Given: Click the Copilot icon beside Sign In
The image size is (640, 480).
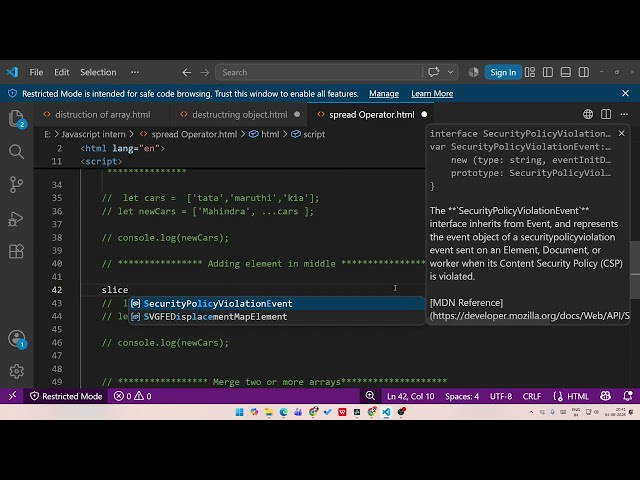Looking at the screenshot, I should tap(473, 72).
